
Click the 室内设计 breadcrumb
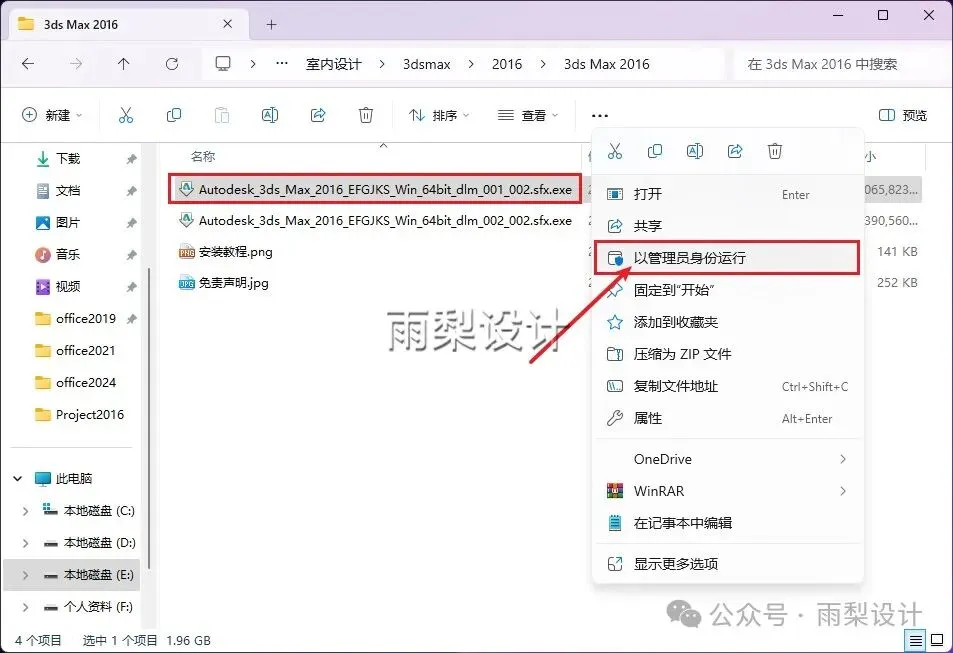[x=334, y=64]
